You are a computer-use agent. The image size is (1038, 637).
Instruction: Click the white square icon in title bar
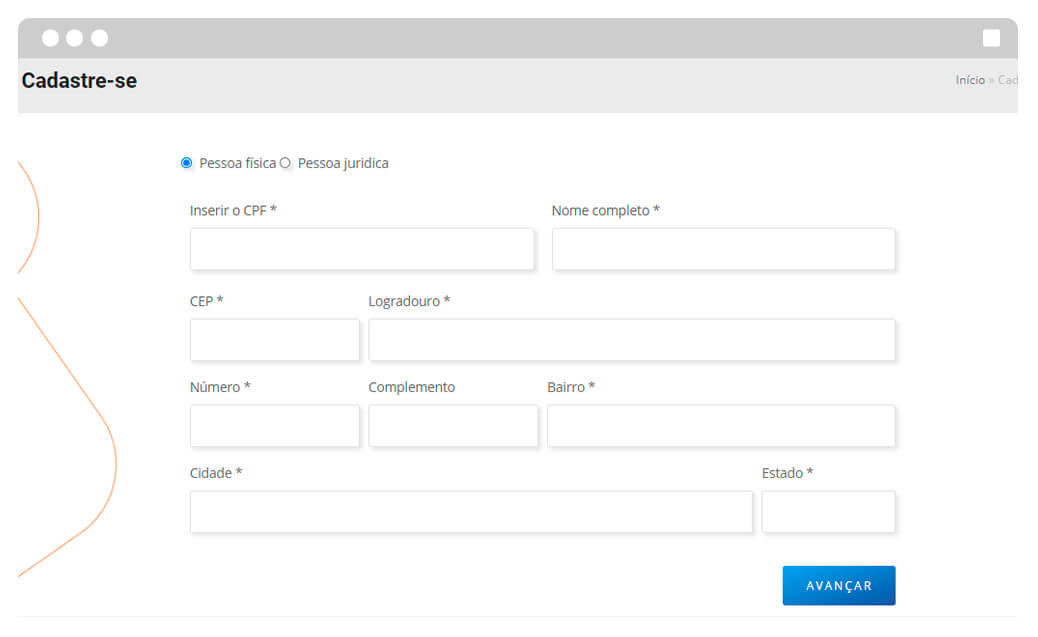click(x=991, y=38)
